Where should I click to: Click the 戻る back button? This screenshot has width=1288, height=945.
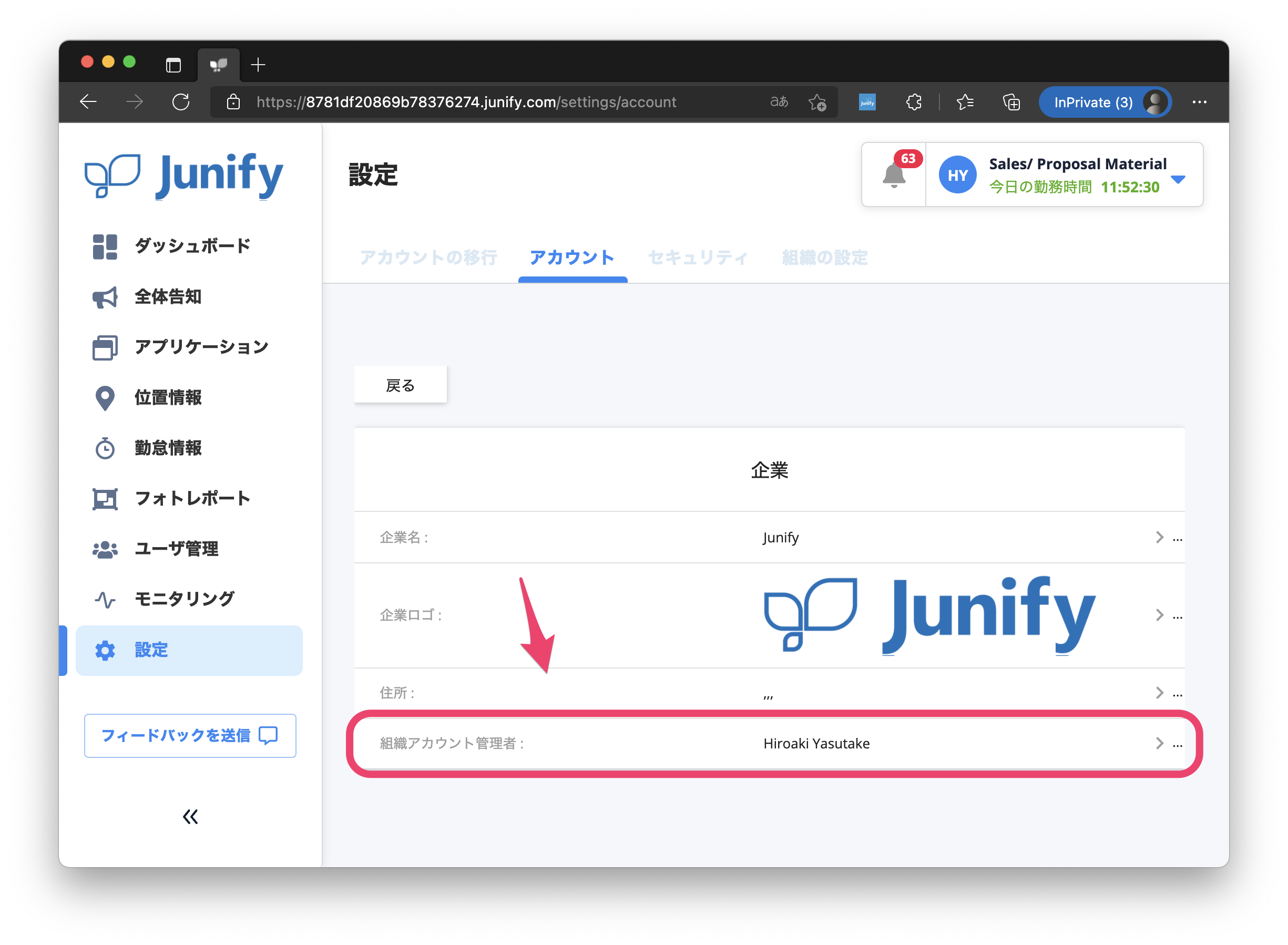(x=400, y=385)
